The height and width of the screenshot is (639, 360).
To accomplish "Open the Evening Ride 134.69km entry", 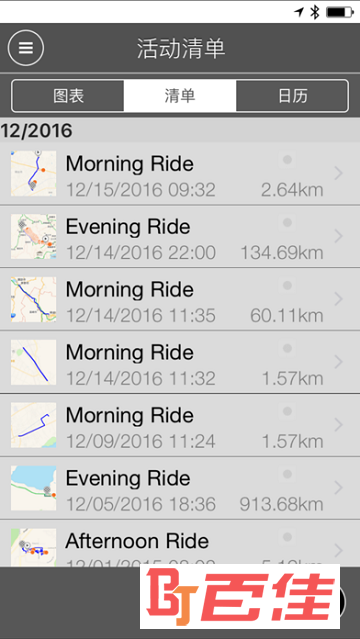I will coord(180,236).
